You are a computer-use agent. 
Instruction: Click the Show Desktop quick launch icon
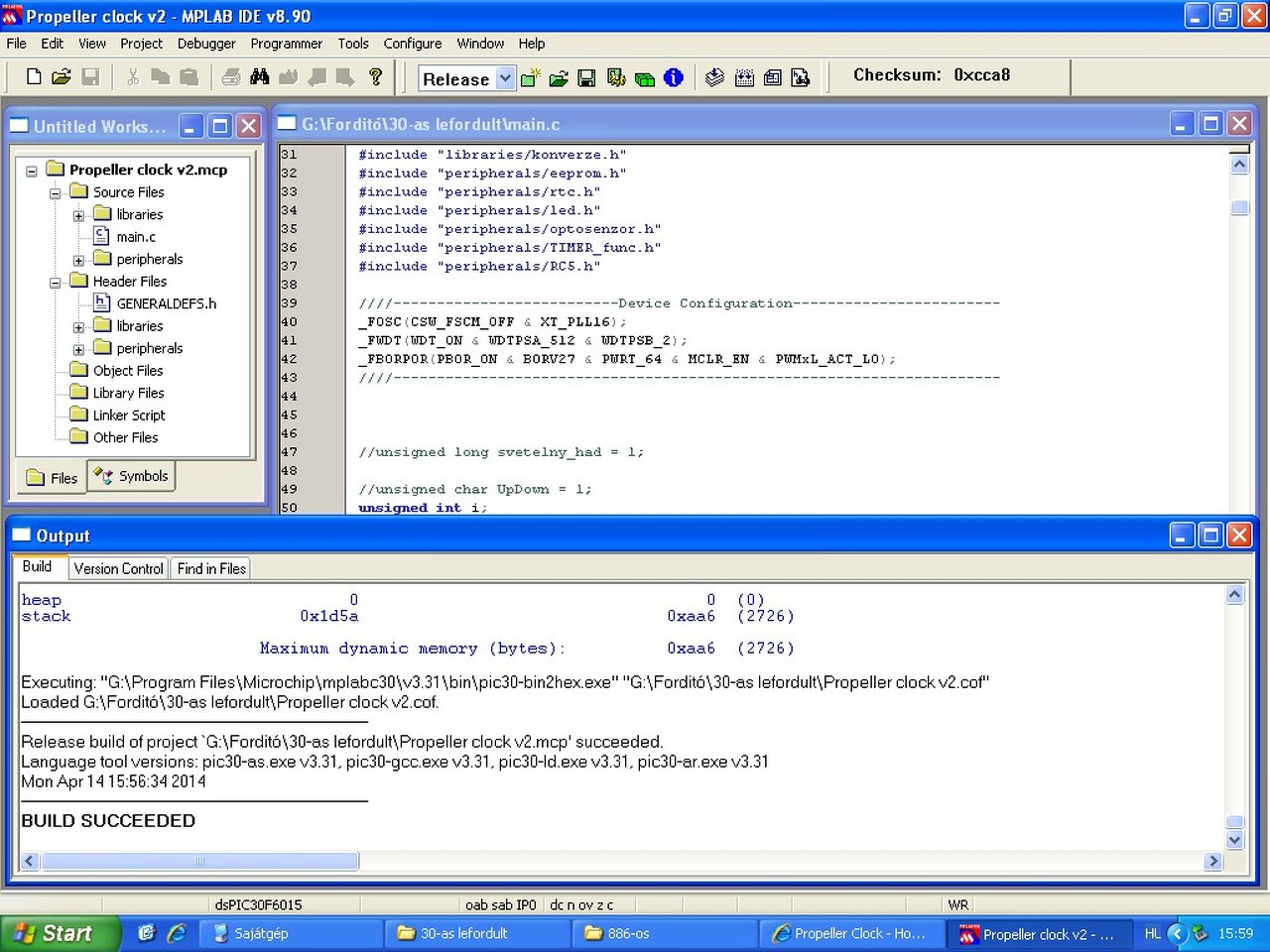click(x=147, y=933)
